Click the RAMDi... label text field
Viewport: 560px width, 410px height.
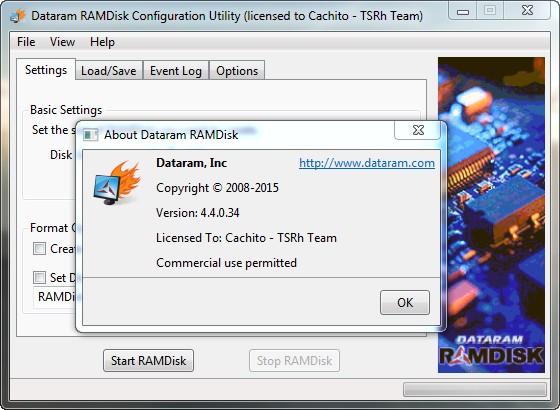(55, 297)
